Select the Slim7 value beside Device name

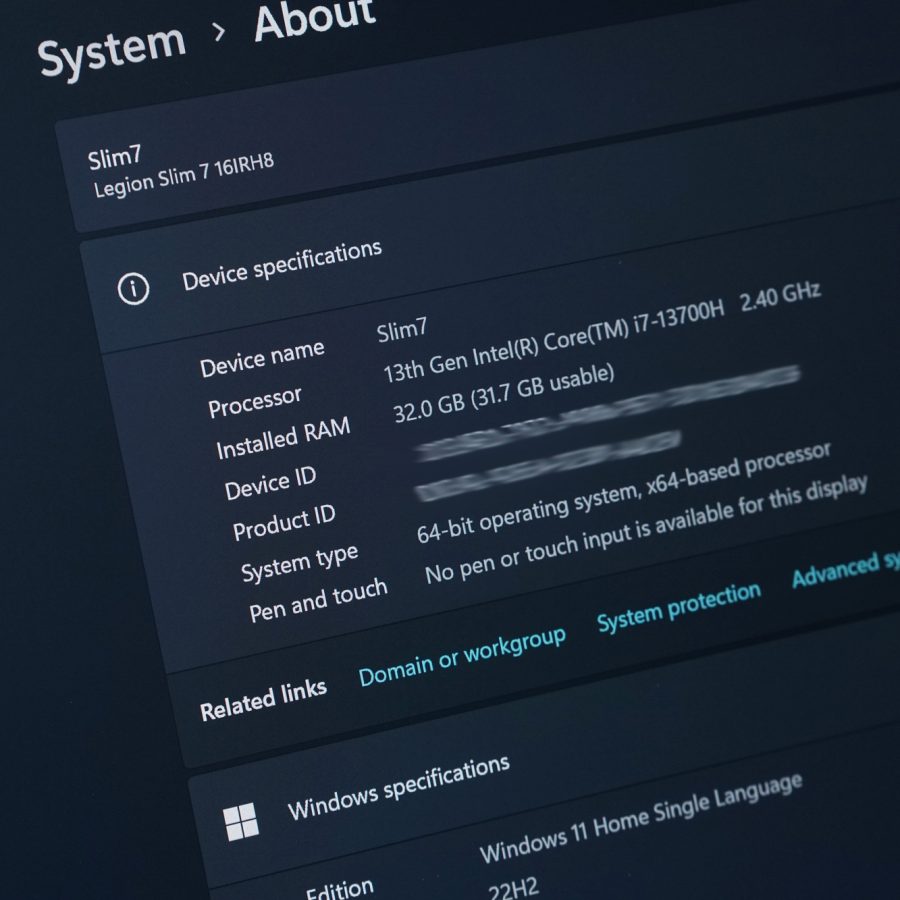(x=402, y=329)
